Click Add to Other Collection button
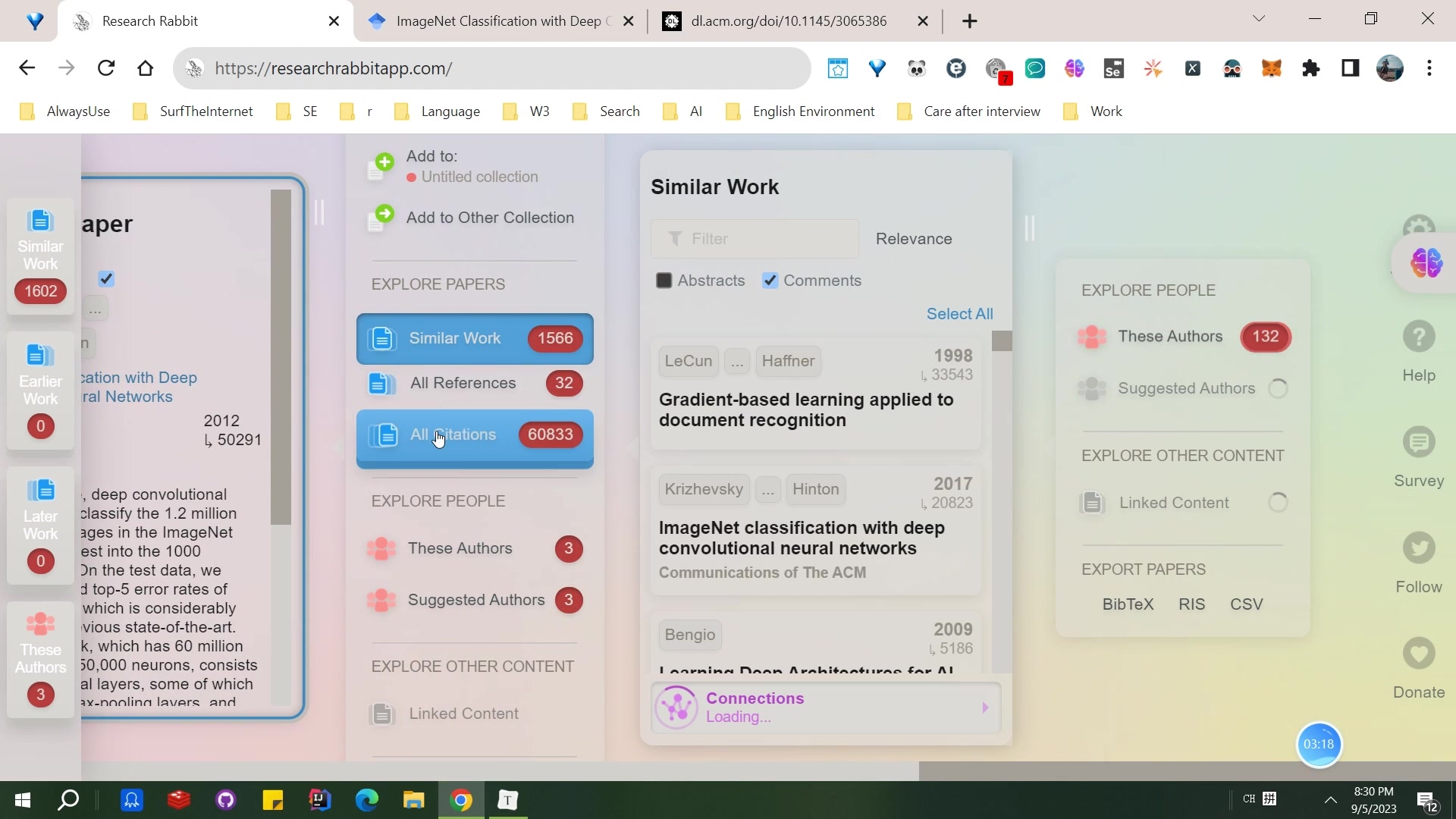The height and width of the screenshot is (819, 1456). (x=491, y=217)
